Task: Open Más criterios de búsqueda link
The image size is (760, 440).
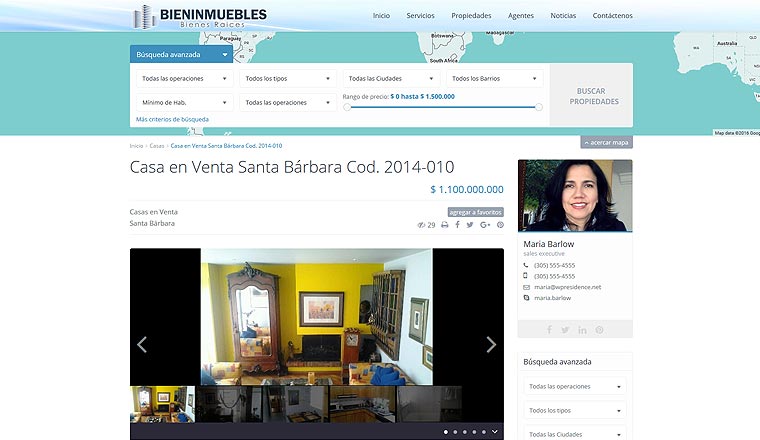Action: [x=173, y=119]
